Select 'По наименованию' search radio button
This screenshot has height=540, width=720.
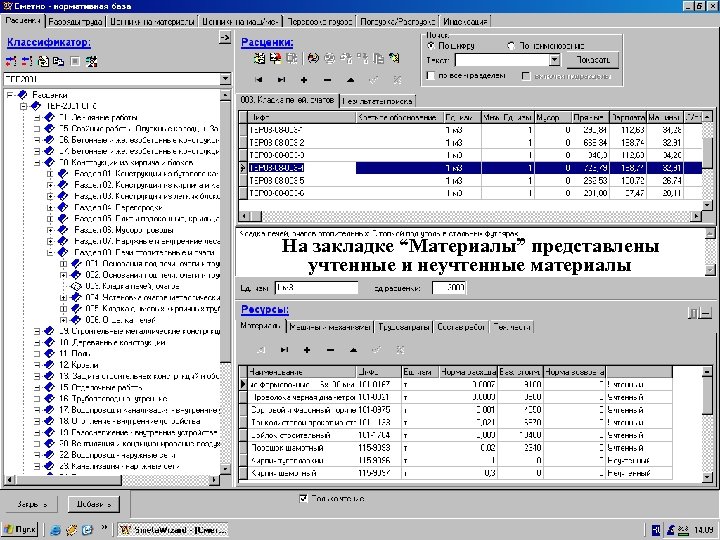click(511, 45)
